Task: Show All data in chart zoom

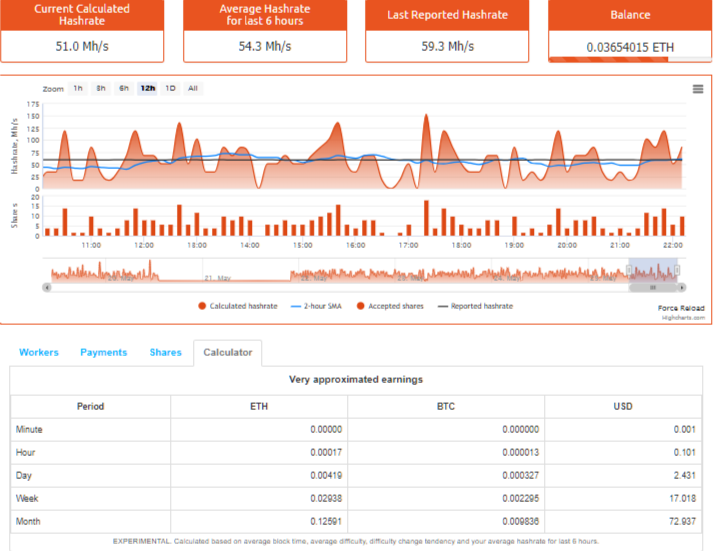Action: (193, 88)
